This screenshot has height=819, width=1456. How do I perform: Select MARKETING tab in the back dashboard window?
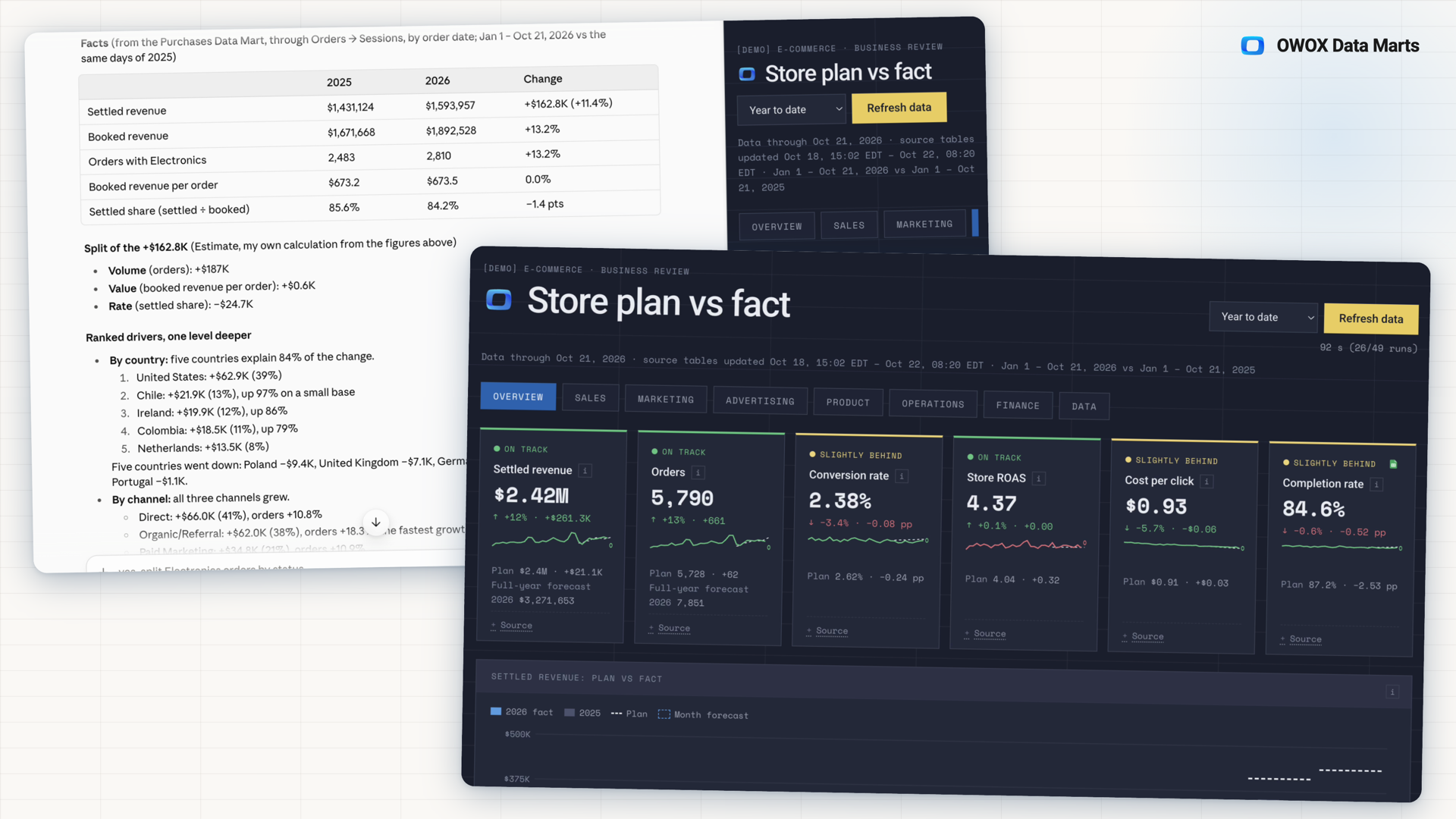tap(924, 224)
